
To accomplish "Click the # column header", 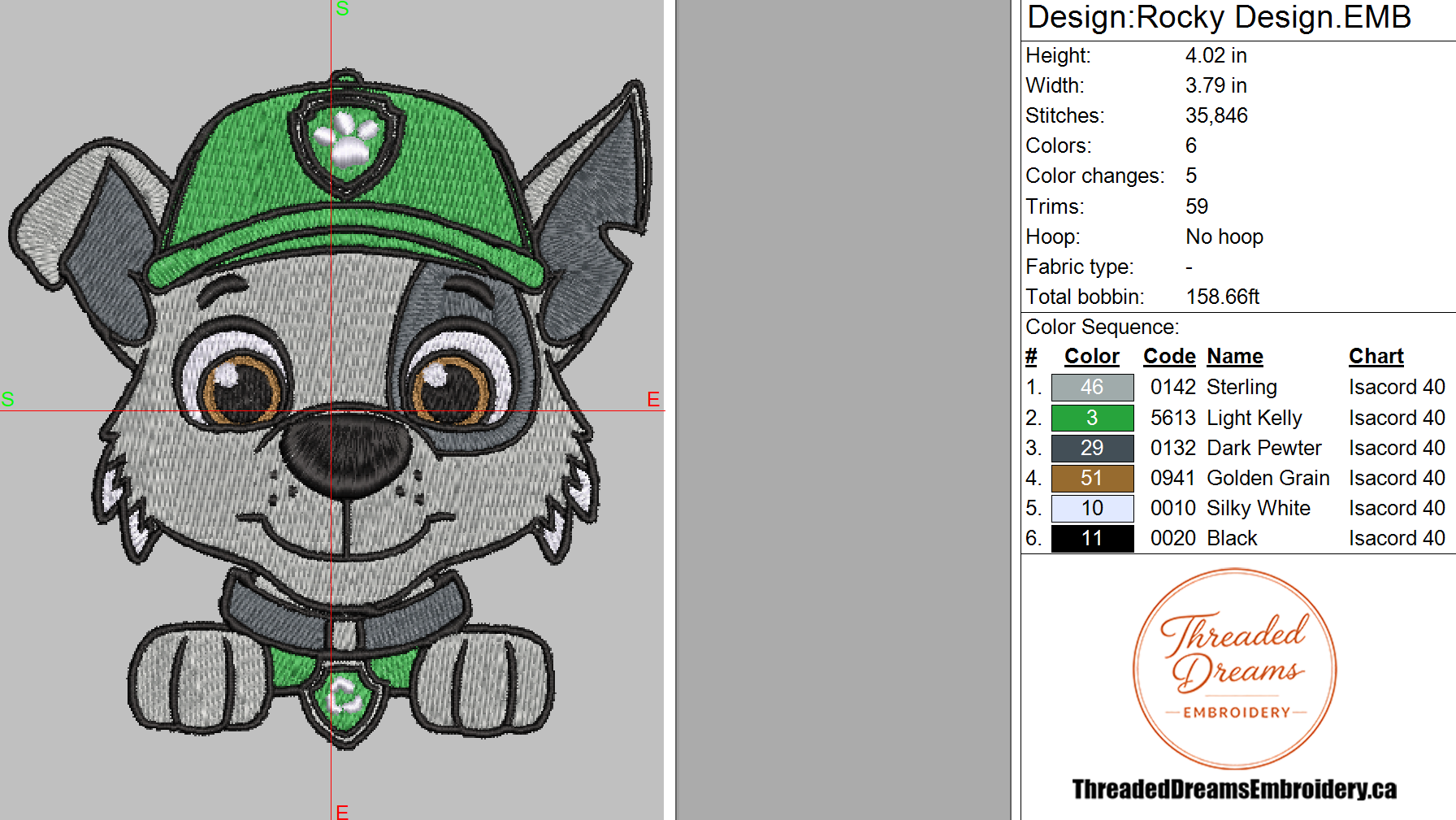I will coord(1031,357).
